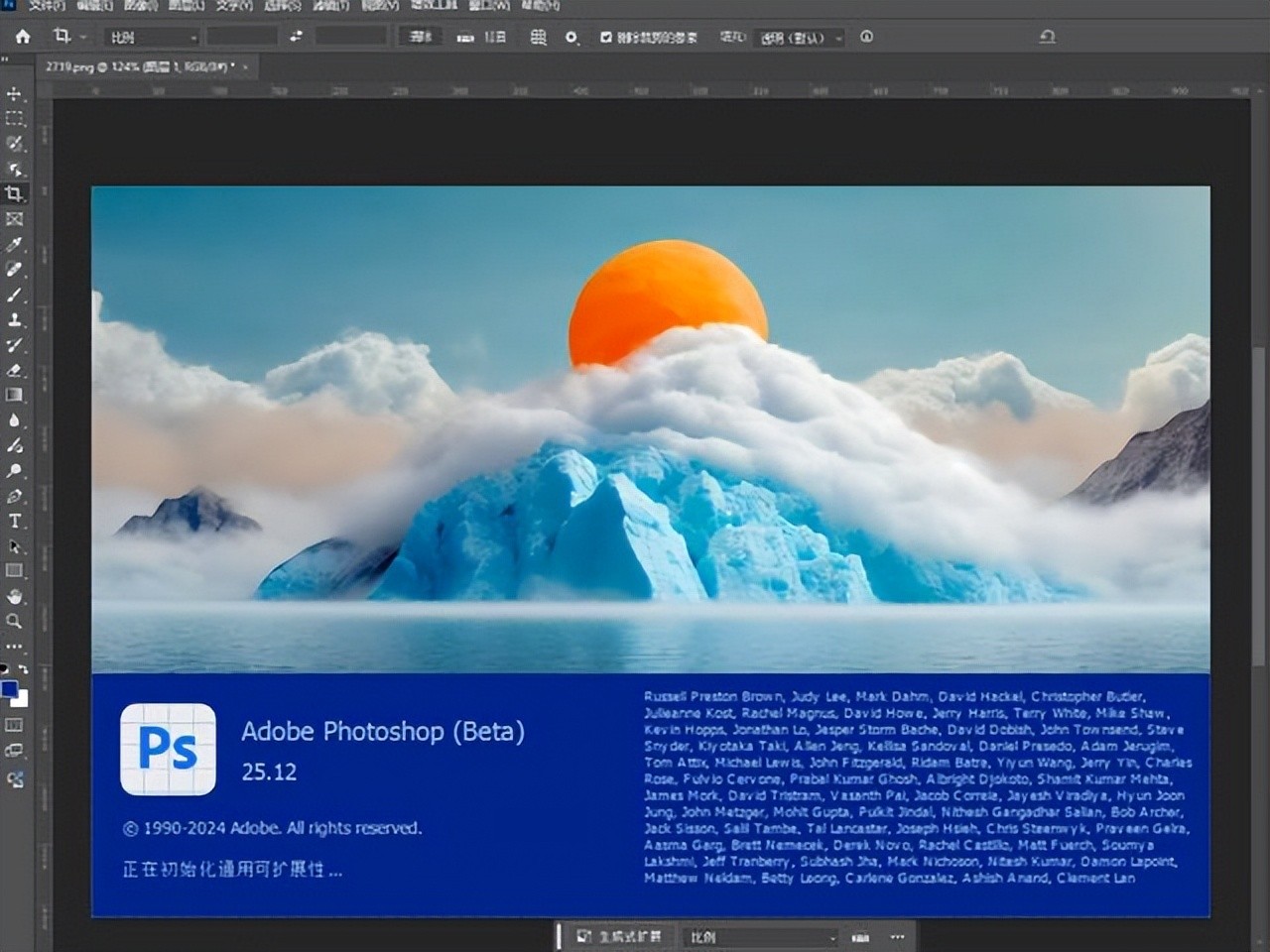
Task: Select the Zoom tool in toolbar
Action: 14,622
